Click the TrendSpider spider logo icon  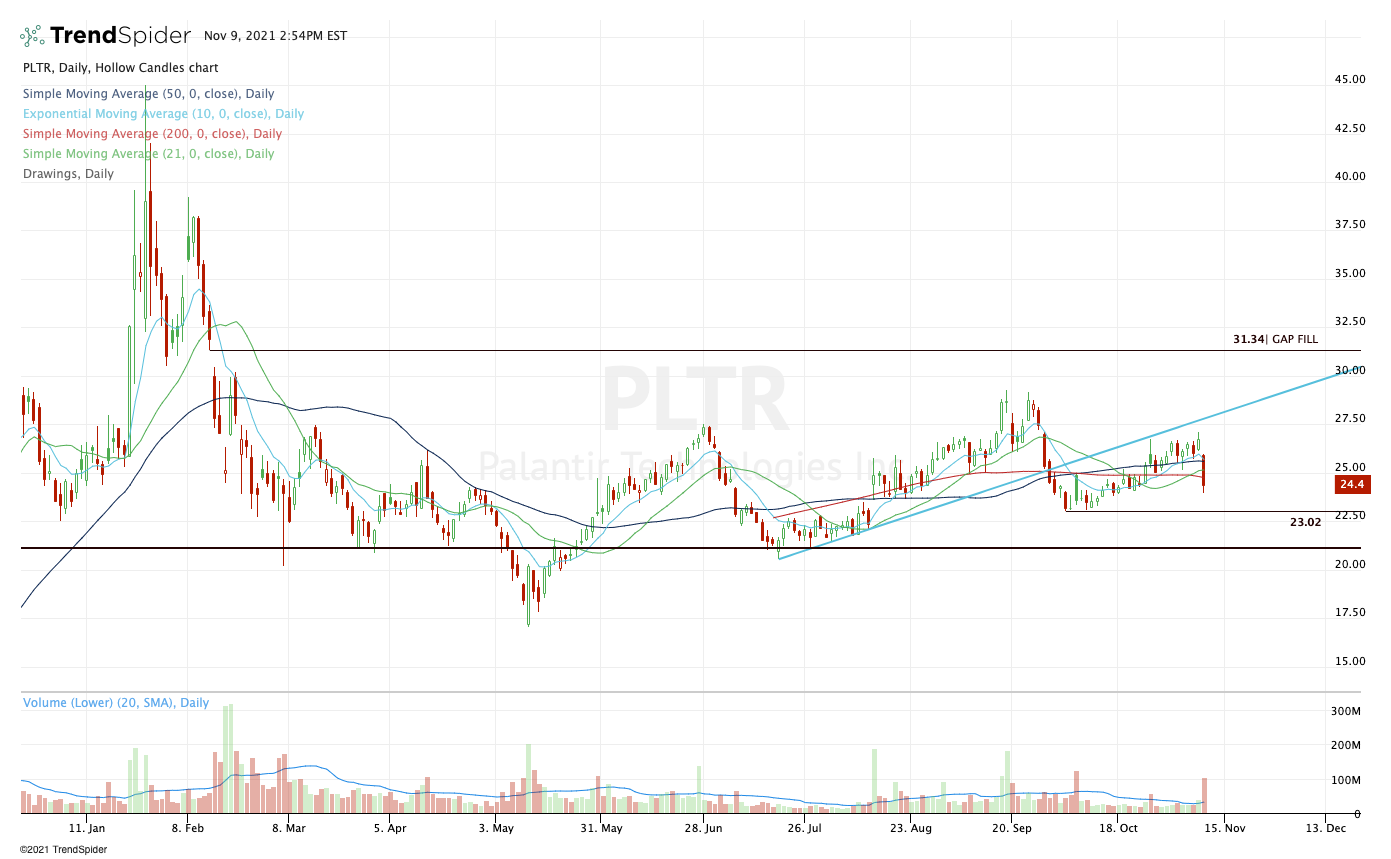coord(32,36)
